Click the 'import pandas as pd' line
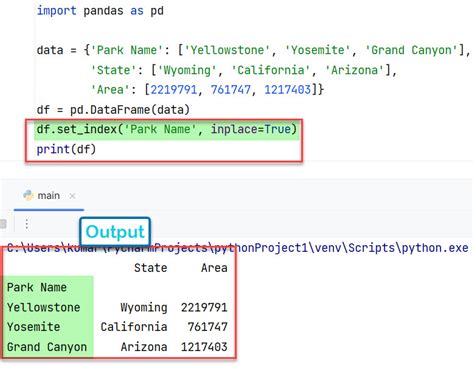This screenshot has height=365, width=474. [x=100, y=11]
